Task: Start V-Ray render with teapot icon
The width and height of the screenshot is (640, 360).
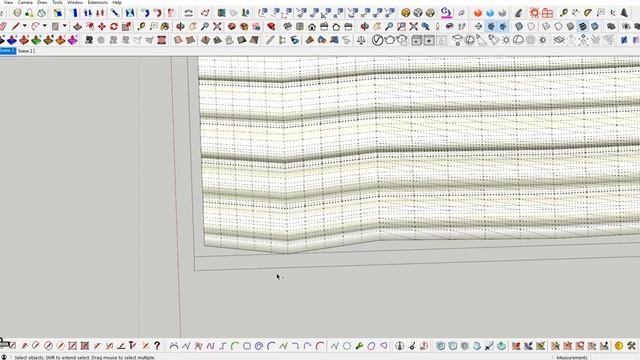Action: [390, 40]
